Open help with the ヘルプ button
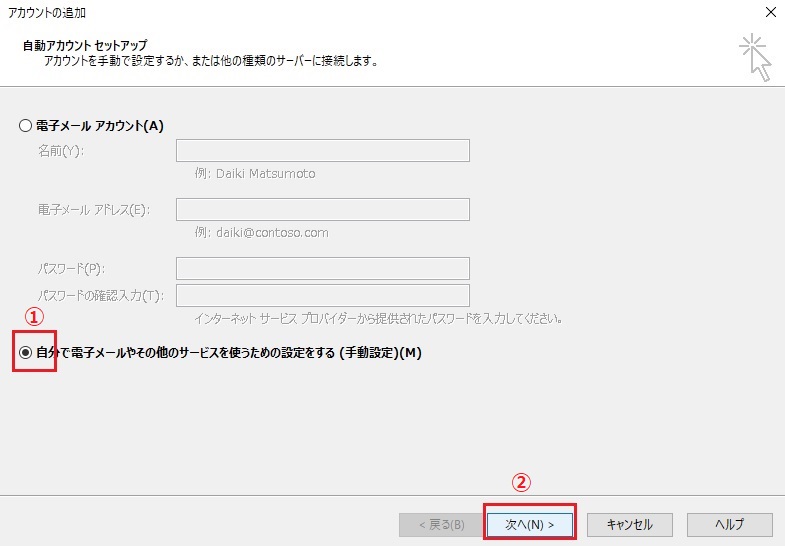785x546 pixels. (x=729, y=524)
